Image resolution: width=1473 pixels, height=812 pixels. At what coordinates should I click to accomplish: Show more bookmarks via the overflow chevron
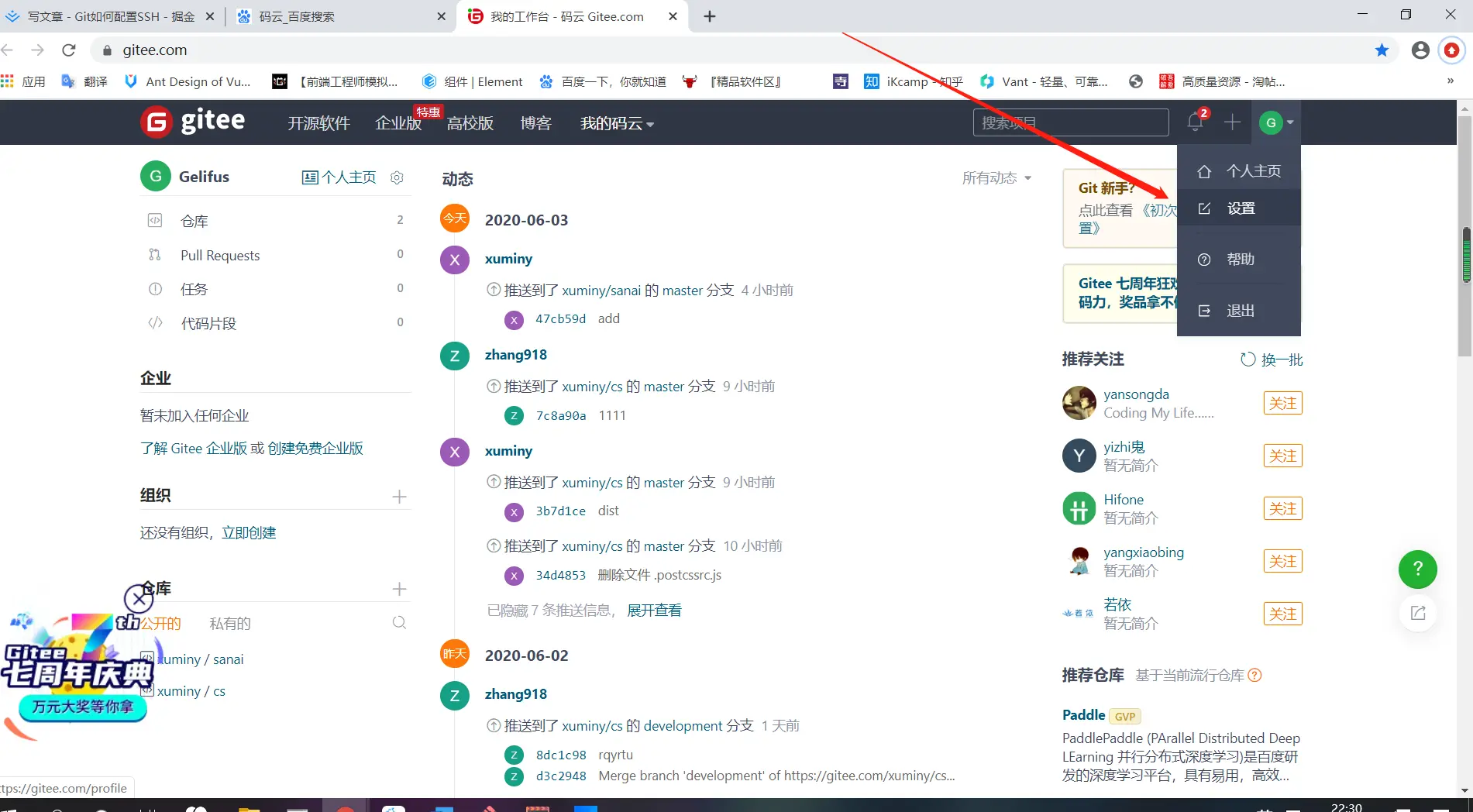(x=1451, y=81)
